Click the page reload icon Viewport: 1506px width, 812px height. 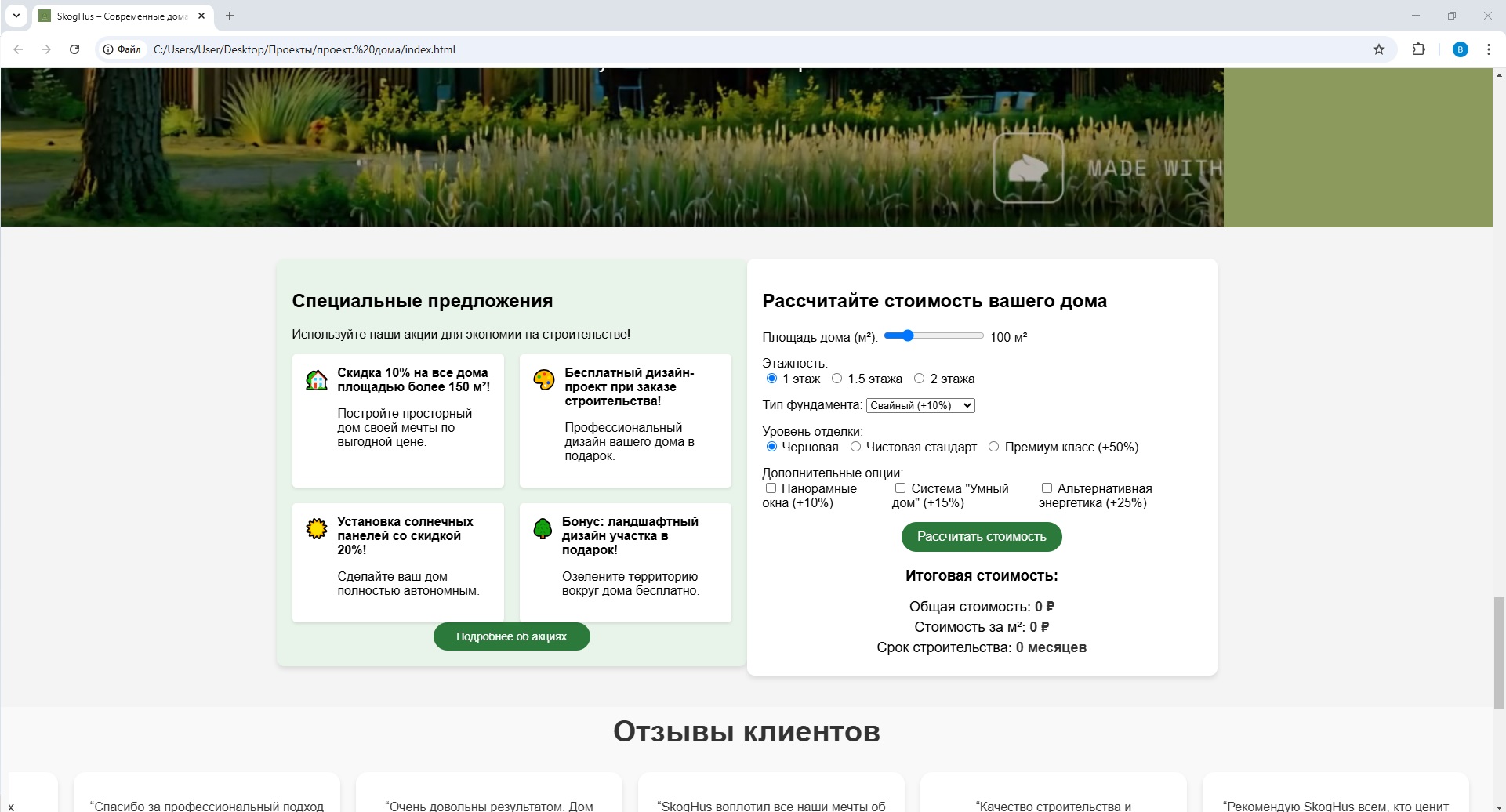[74, 49]
